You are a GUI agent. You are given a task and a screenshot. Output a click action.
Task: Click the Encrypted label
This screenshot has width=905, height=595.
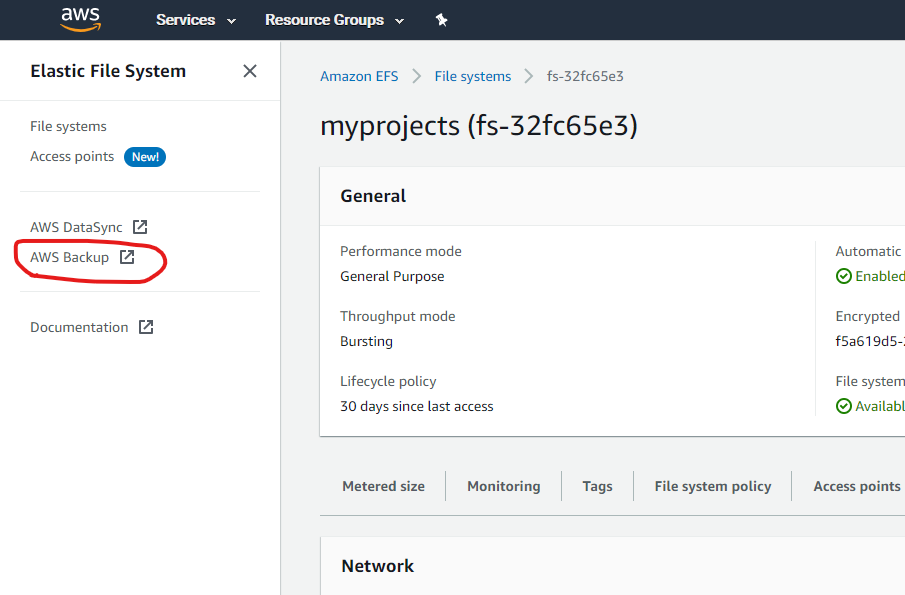click(867, 316)
